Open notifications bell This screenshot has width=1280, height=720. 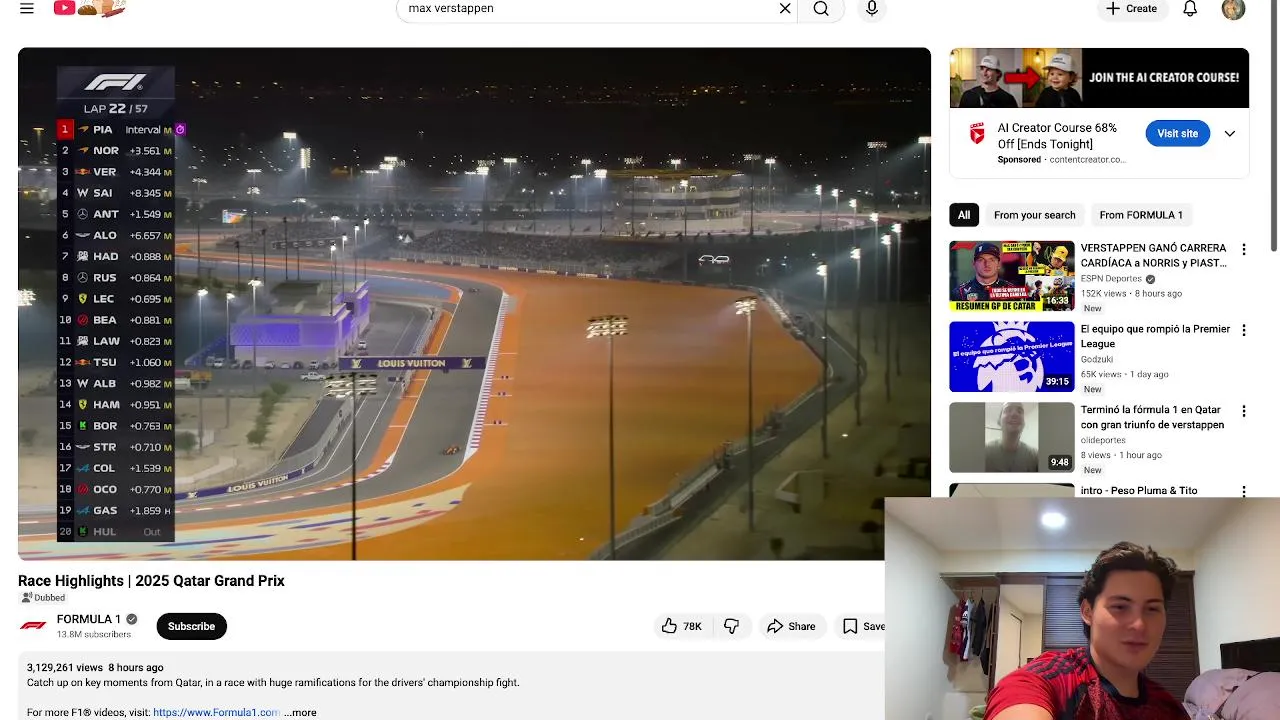pos(1190,8)
